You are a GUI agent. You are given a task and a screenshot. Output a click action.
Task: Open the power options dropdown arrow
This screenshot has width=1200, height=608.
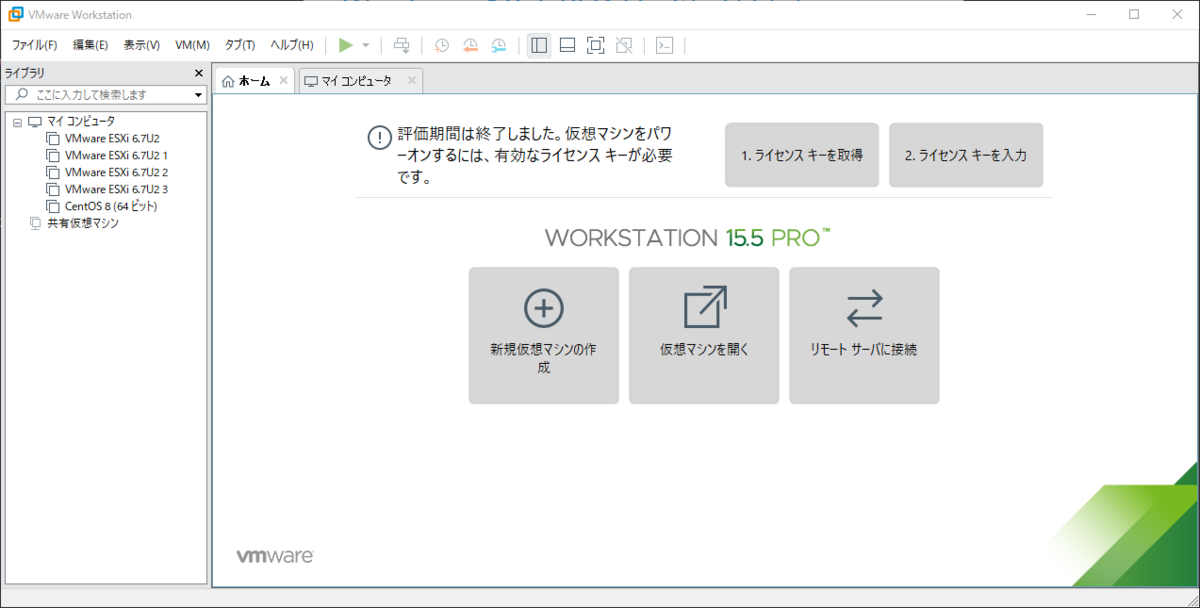[366, 45]
